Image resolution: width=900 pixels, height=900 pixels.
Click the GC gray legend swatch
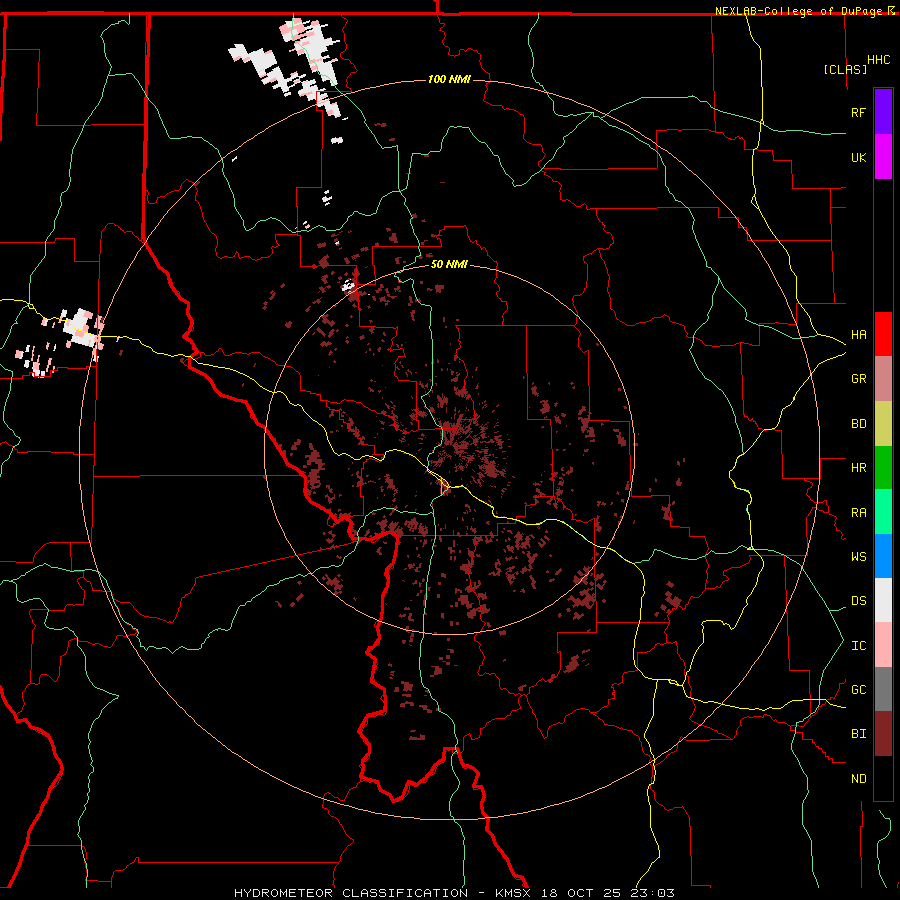tap(883, 689)
